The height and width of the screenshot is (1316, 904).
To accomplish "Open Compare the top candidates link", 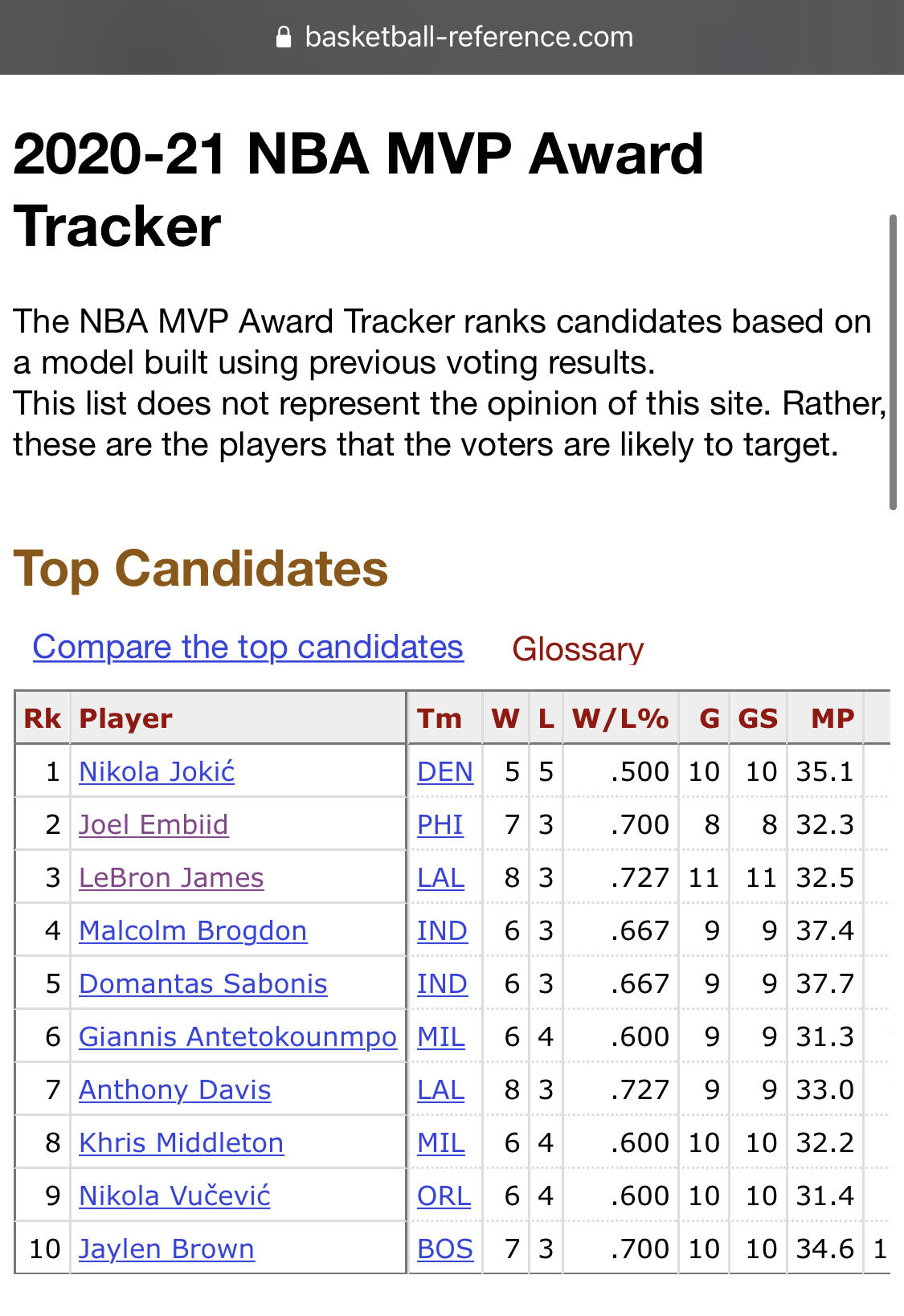I will click(x=248, y=647).
